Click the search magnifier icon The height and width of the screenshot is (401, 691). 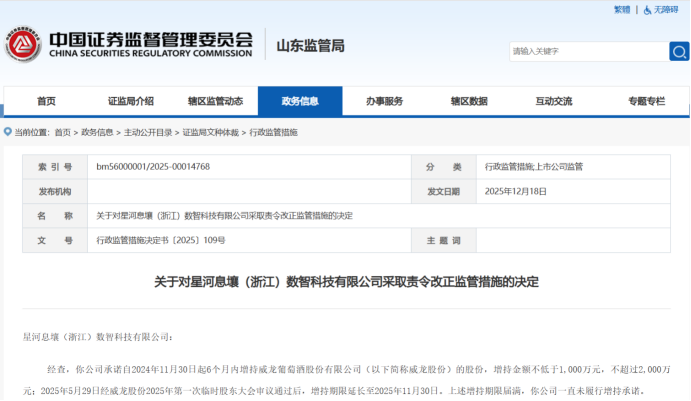pyautogui.click(x=678, y=51)
